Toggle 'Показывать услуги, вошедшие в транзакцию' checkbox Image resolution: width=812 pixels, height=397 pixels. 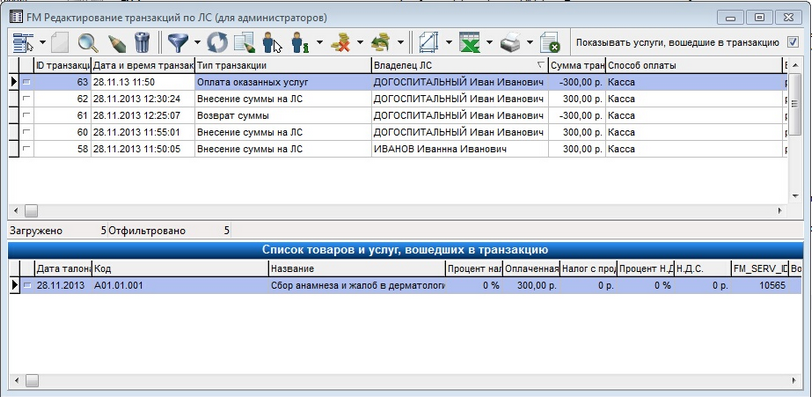[792, 42]
